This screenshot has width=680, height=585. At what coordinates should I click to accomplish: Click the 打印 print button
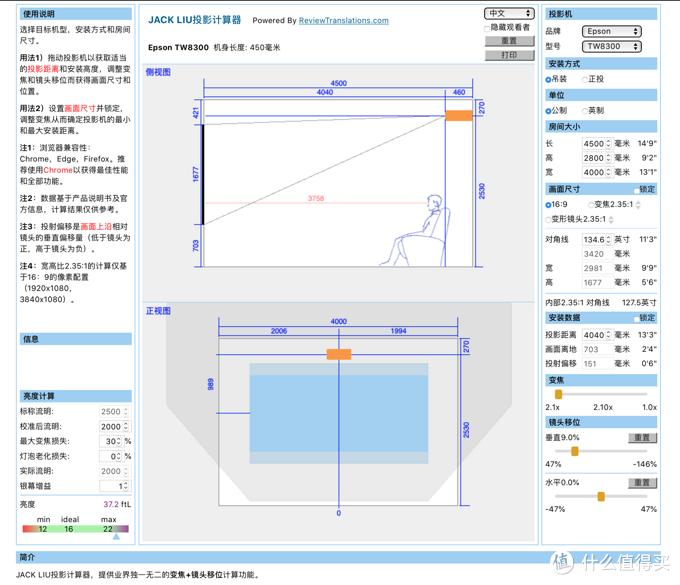click(509, 55)
